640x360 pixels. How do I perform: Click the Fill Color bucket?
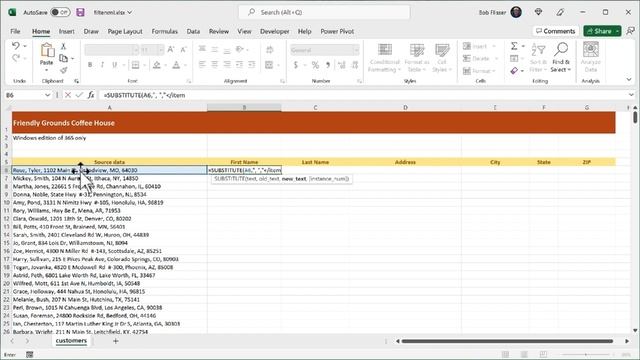point(157,64)
